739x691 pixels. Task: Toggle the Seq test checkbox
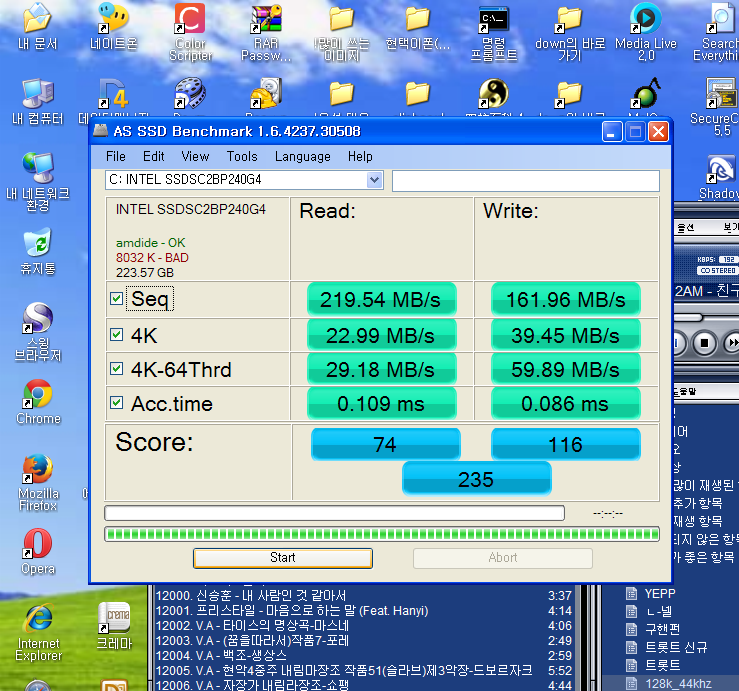(x=116, y=298)
